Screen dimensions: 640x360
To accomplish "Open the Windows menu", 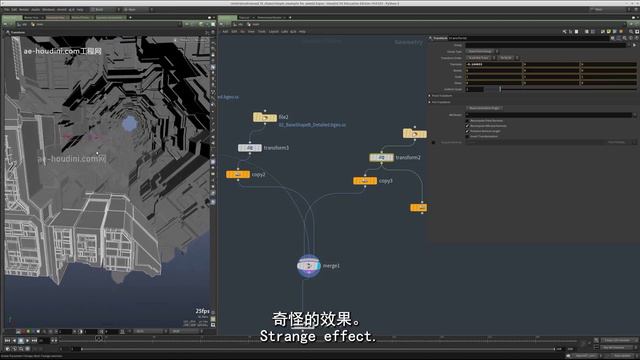I will coord(49,9).
